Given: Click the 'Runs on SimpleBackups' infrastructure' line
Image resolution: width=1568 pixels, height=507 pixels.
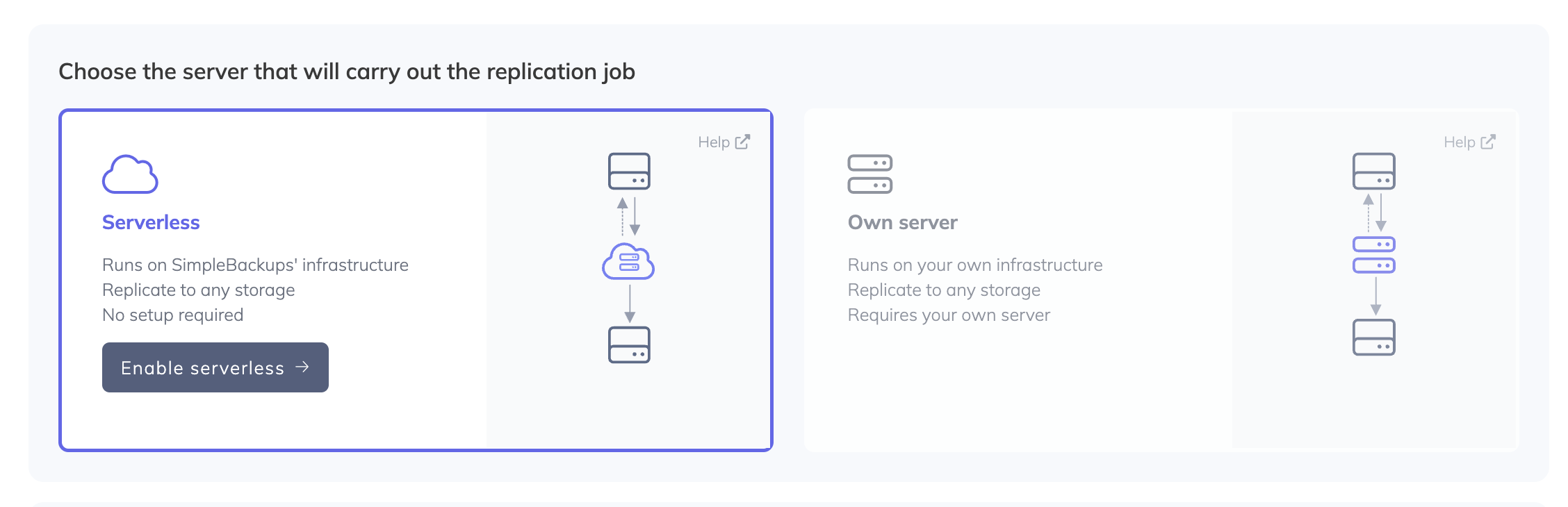Looking at the screenshot, I should pos(255,265).
